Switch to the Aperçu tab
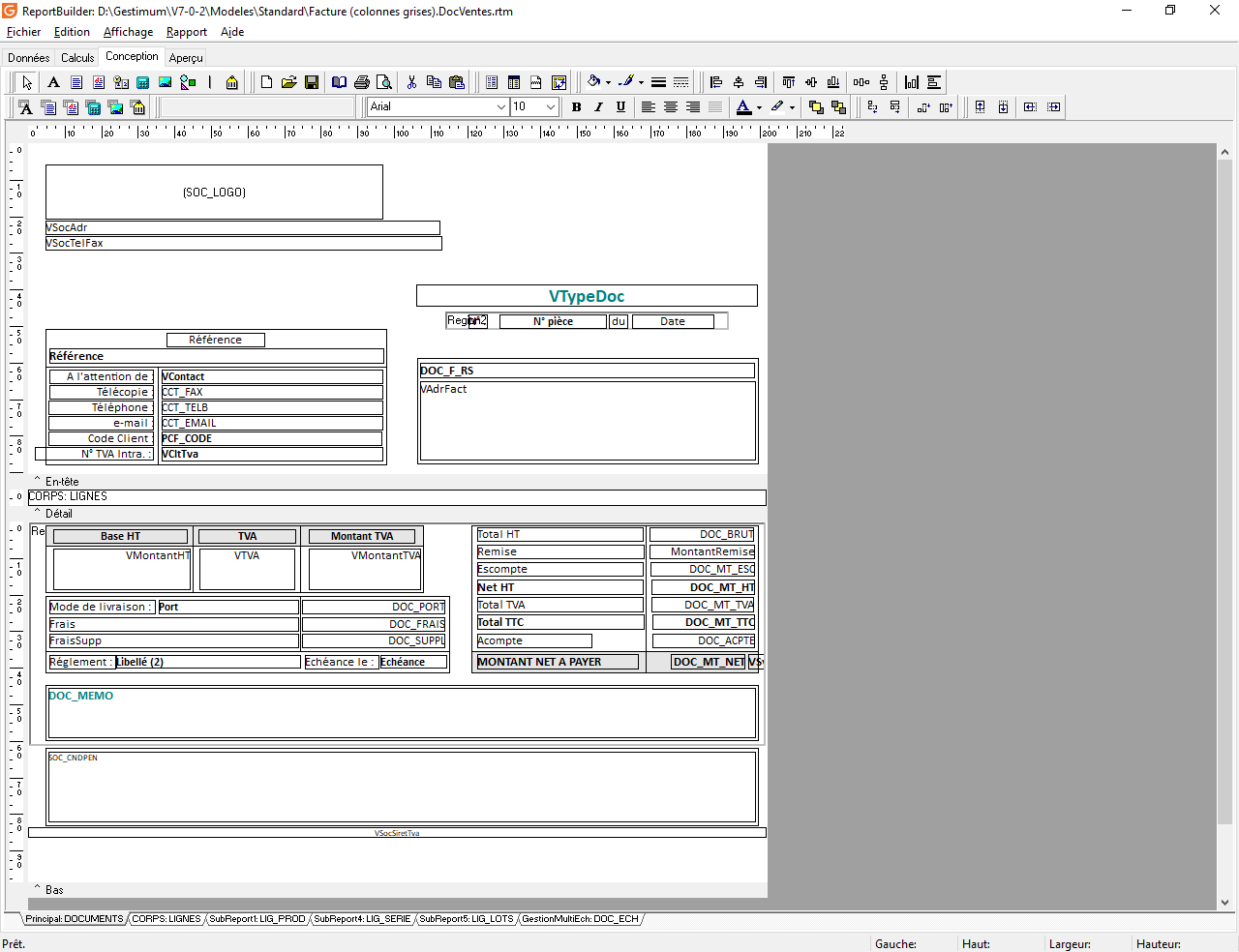Image resolution: width=1239 pixels, height=952 pixels. click(186, 58)
